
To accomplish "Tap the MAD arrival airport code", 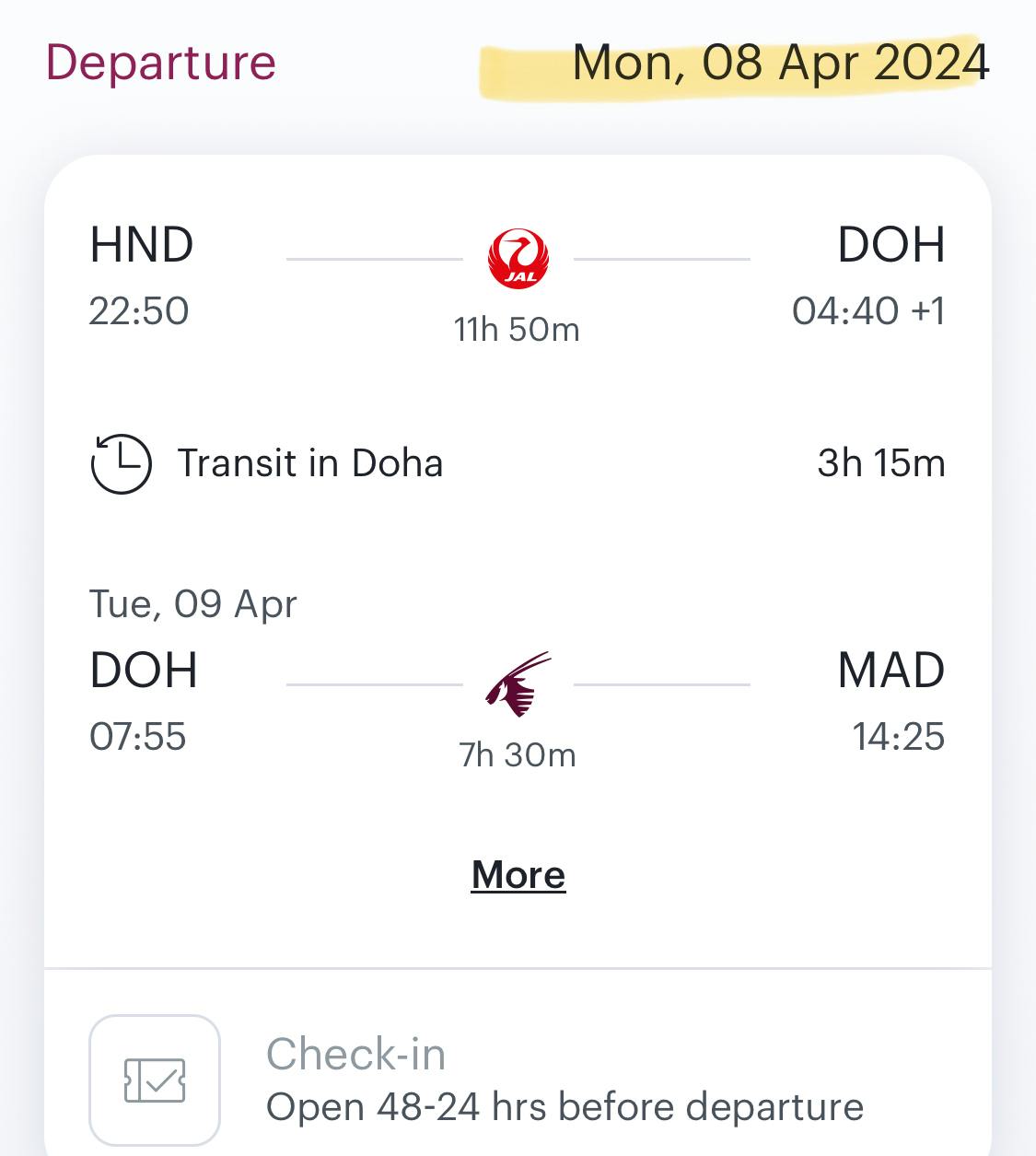I will [890, 670].
